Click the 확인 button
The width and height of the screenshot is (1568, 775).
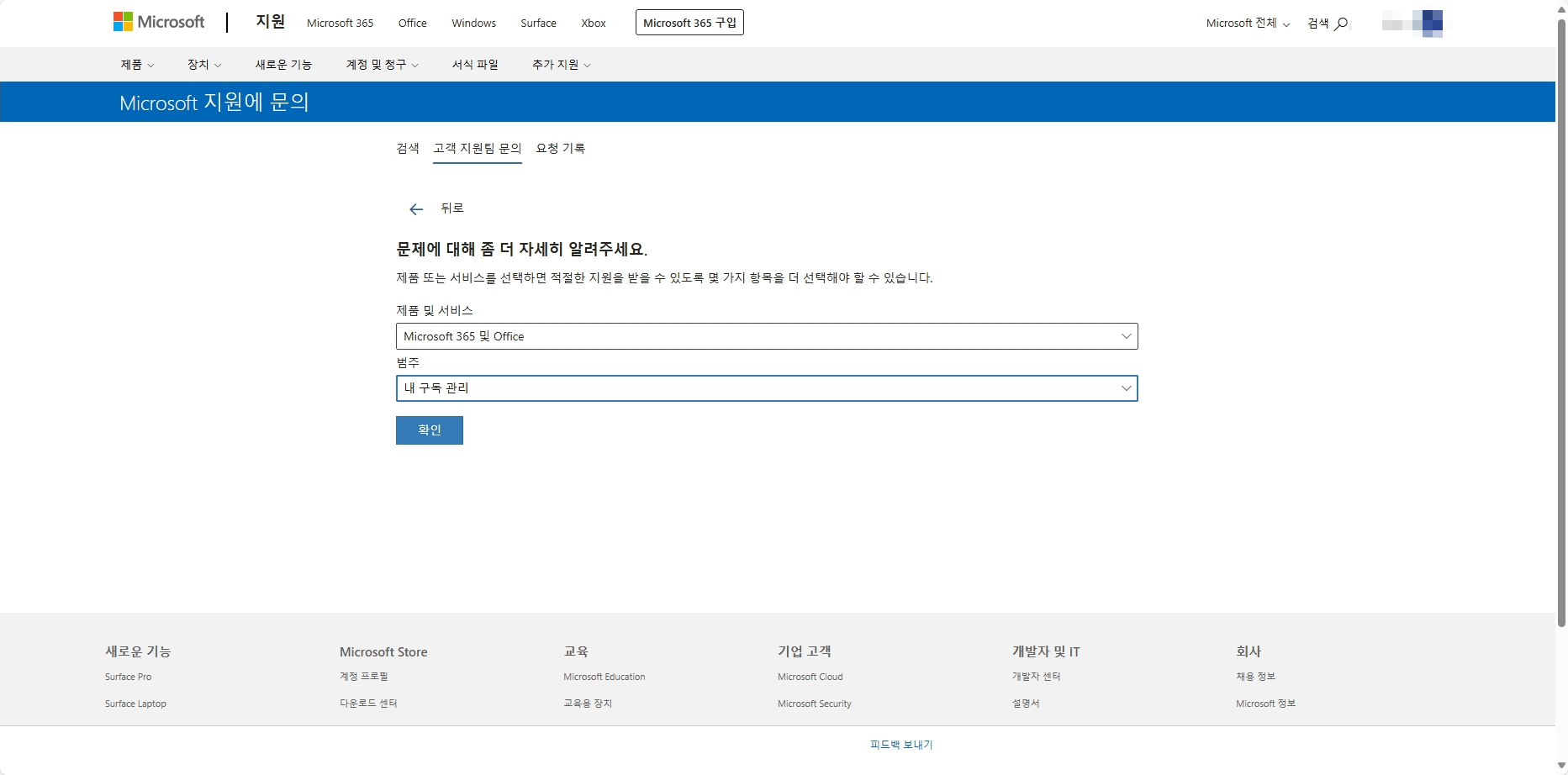coord(430,430)
